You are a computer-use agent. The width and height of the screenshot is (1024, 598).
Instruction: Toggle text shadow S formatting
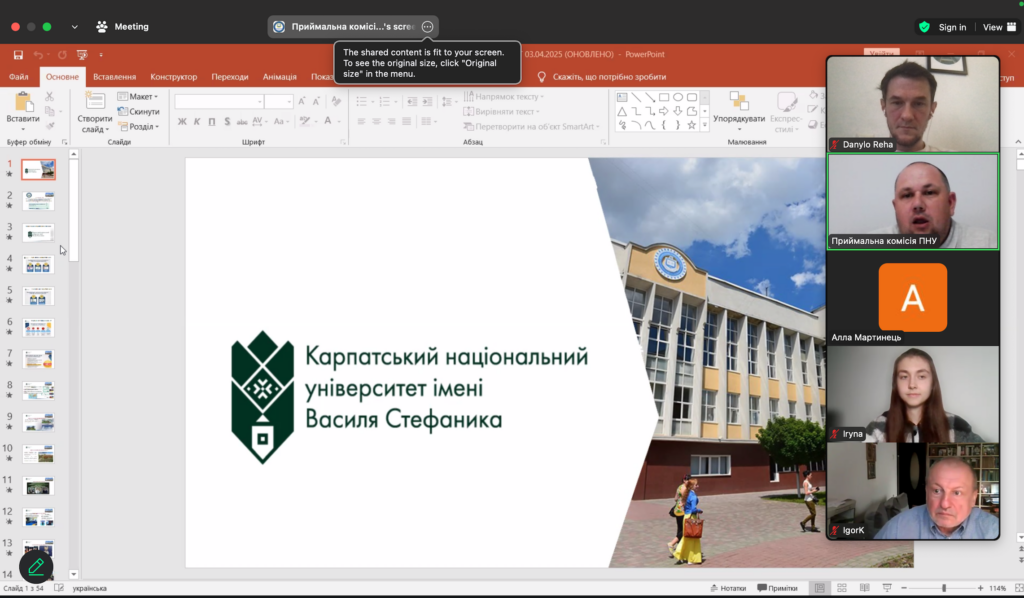tap(227, 121)
